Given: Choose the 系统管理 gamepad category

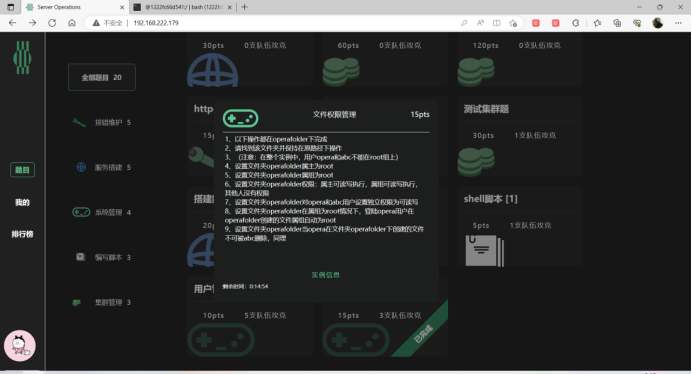Looking at the screenshot, I should tap(102, 212).
